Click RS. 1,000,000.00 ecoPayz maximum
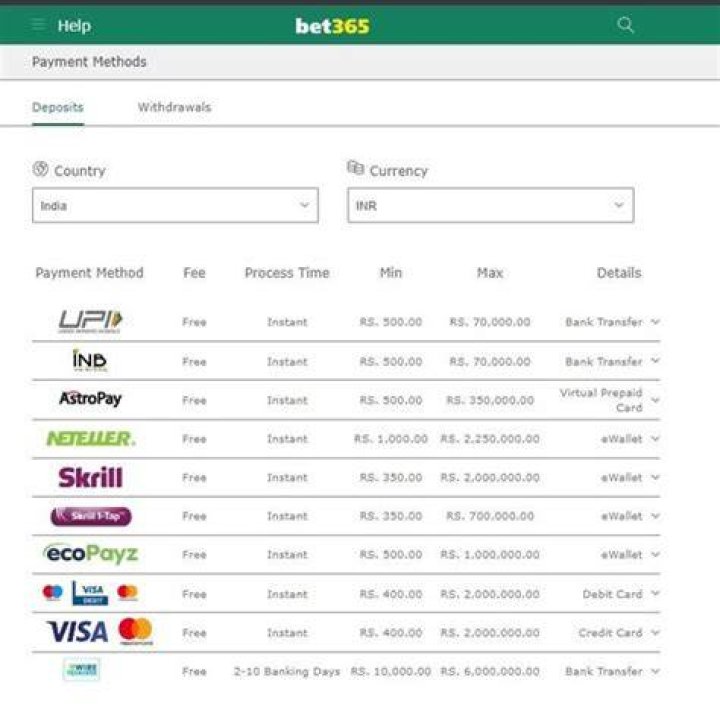The image size is (720, 718). pos(490,555)
